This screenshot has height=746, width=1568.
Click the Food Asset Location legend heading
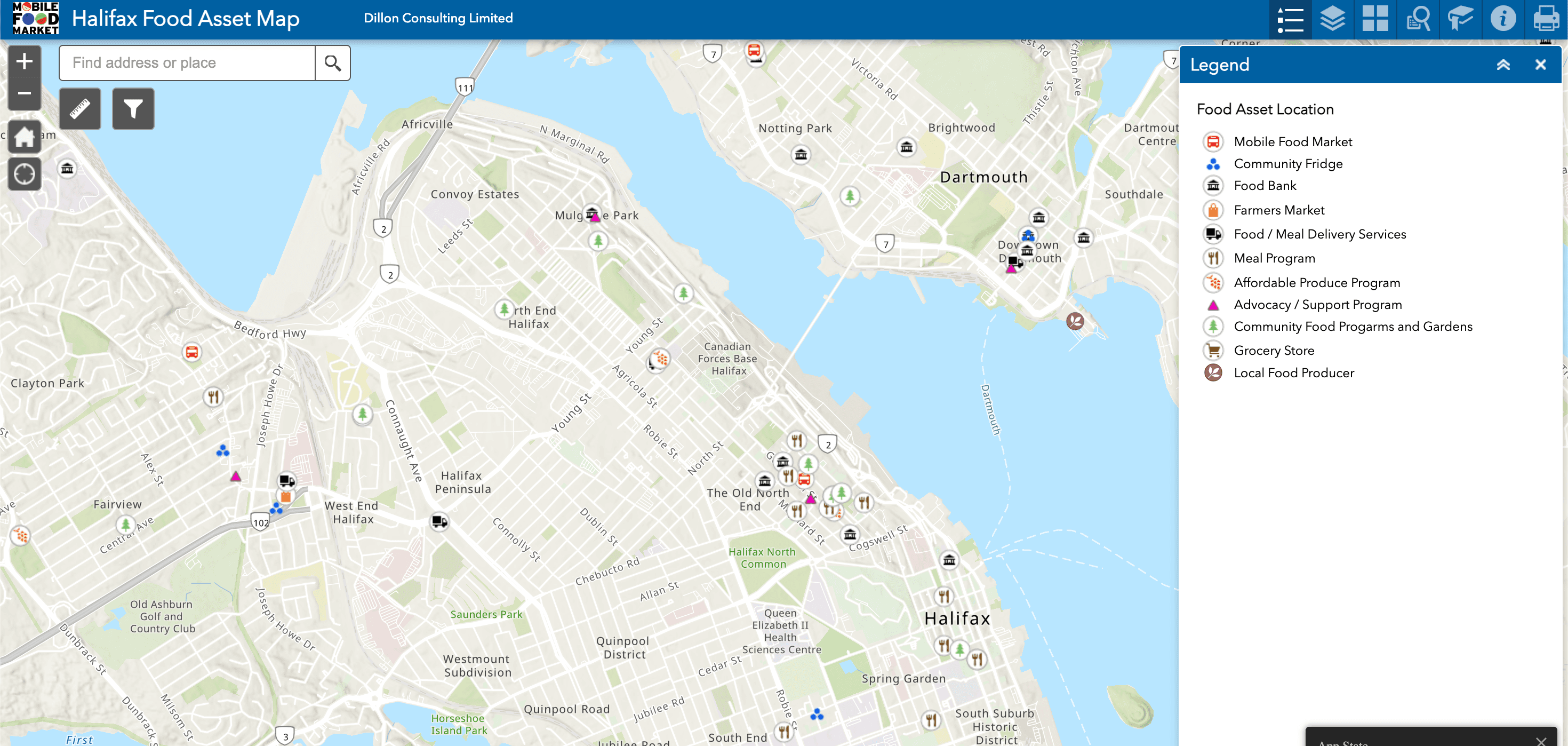pos(1265,109)
